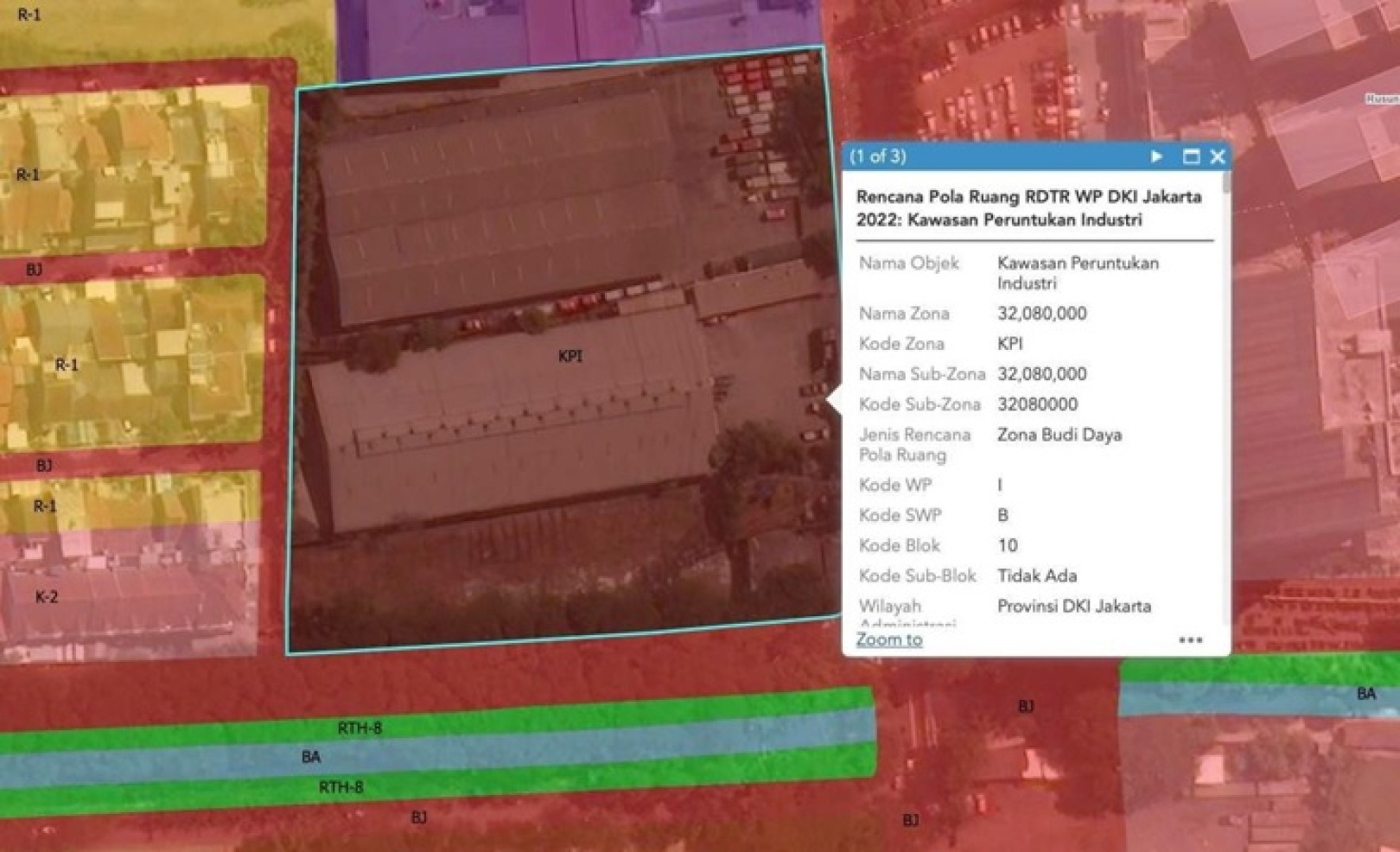Image resolution: width=1400 pixels, height=852 pixels.
Task: Click the upper RTH-8 green strip label
Action: (360, 728)
